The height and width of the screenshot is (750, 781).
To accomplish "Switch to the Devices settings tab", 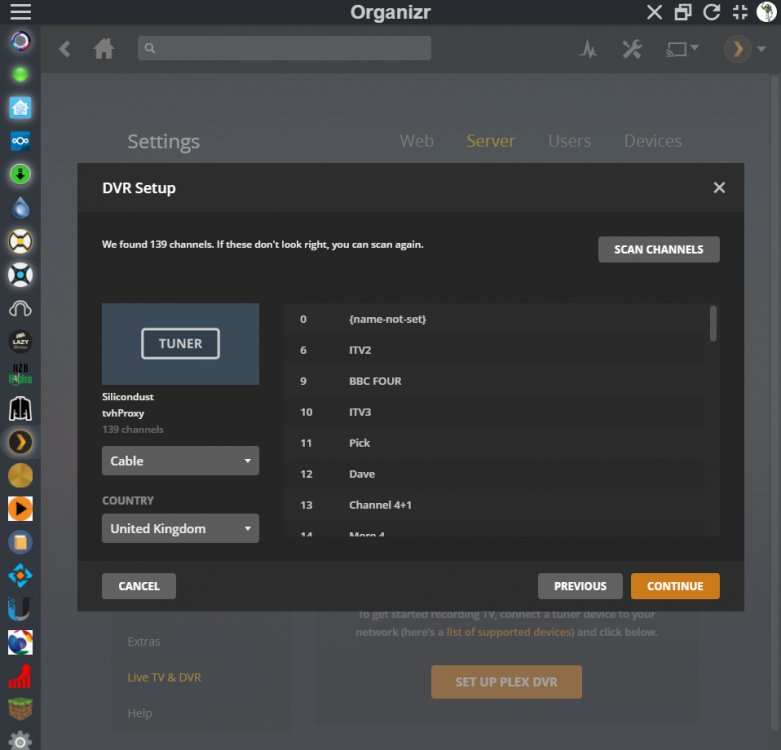I will 652,141.
